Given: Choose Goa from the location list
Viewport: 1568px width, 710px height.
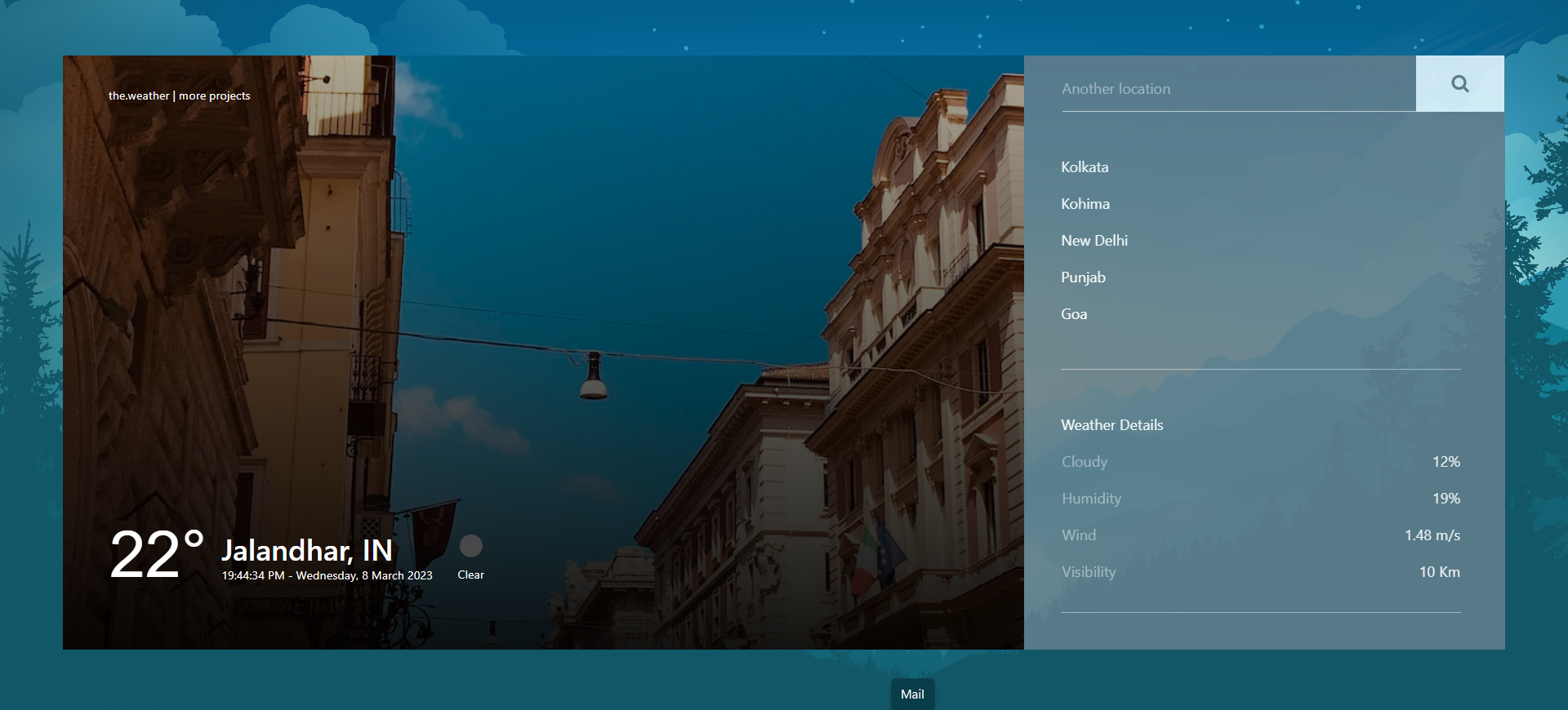Looking at the screenshot, I should click(1073, 314).
